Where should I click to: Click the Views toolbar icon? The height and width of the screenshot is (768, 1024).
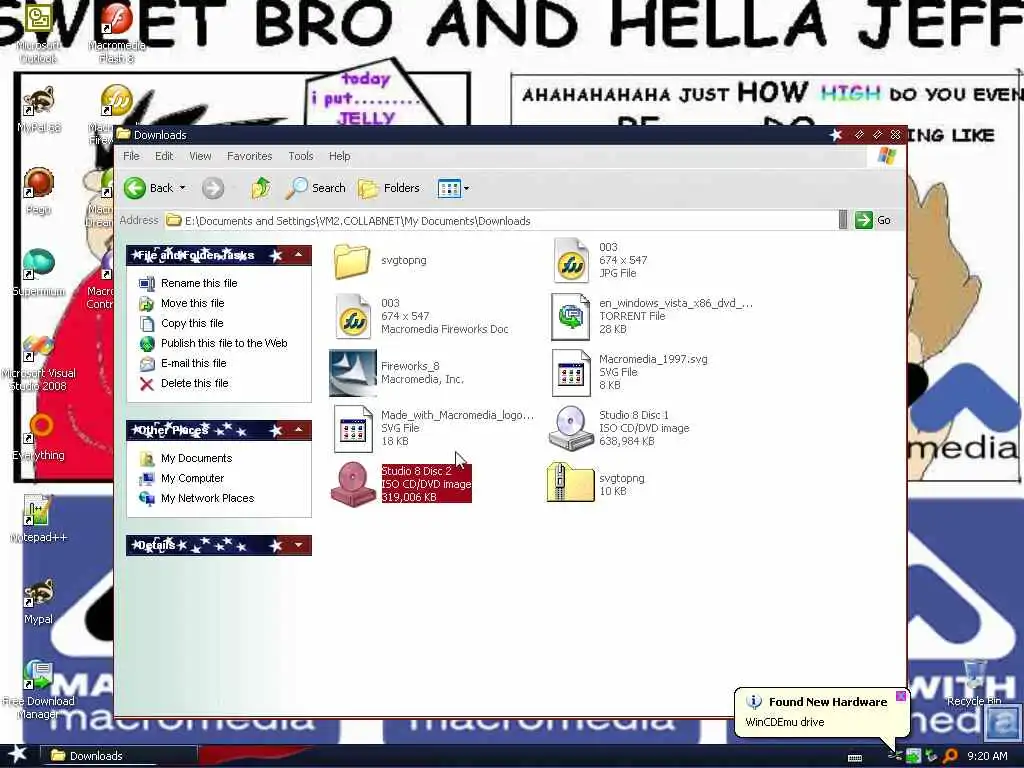pyautogui.click(x=449, y=188)
